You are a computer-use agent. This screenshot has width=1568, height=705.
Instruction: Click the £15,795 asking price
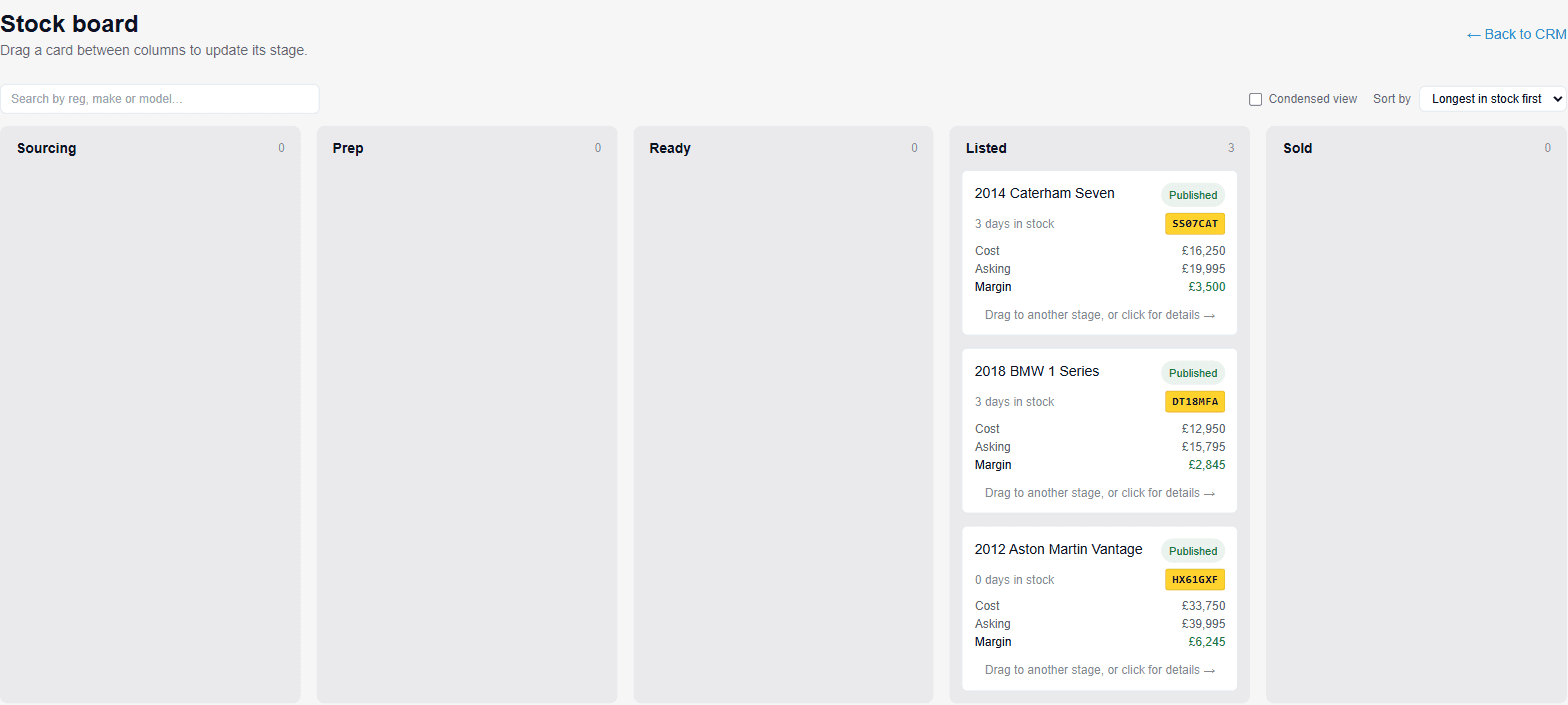coord(1203,447)
